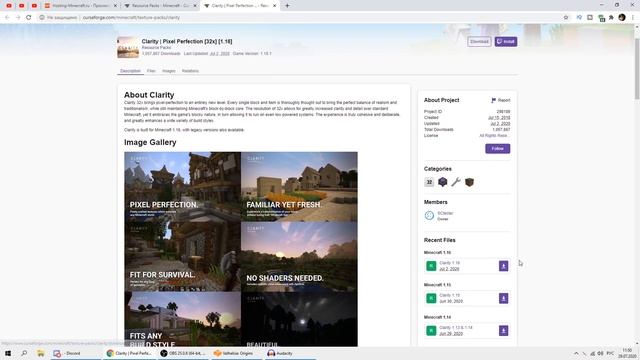
Task: Click the green R badge for Clarity 1.14
Action: [x=431, y=331]
